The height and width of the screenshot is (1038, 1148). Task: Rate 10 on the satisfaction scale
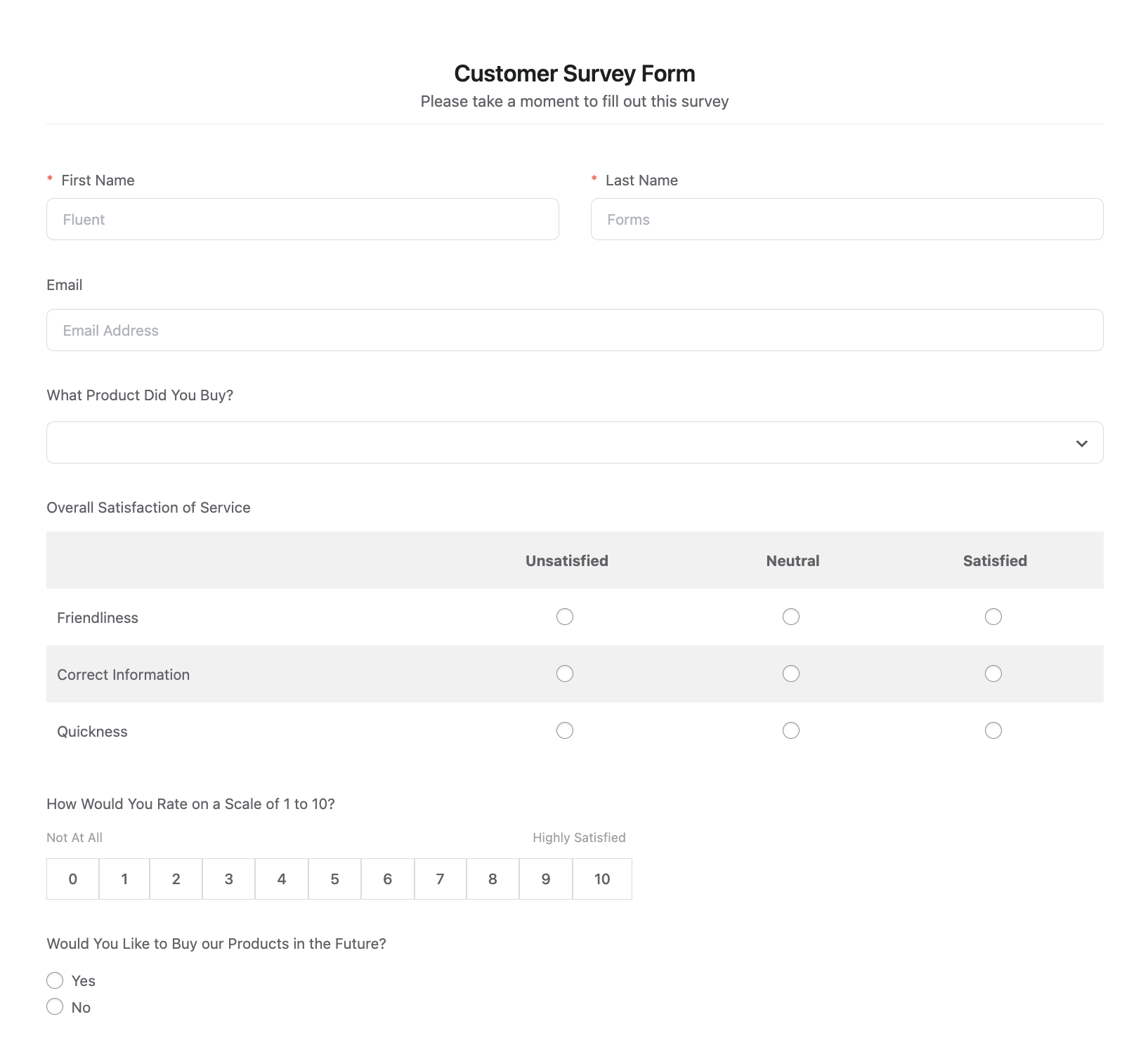pos(602,879)
